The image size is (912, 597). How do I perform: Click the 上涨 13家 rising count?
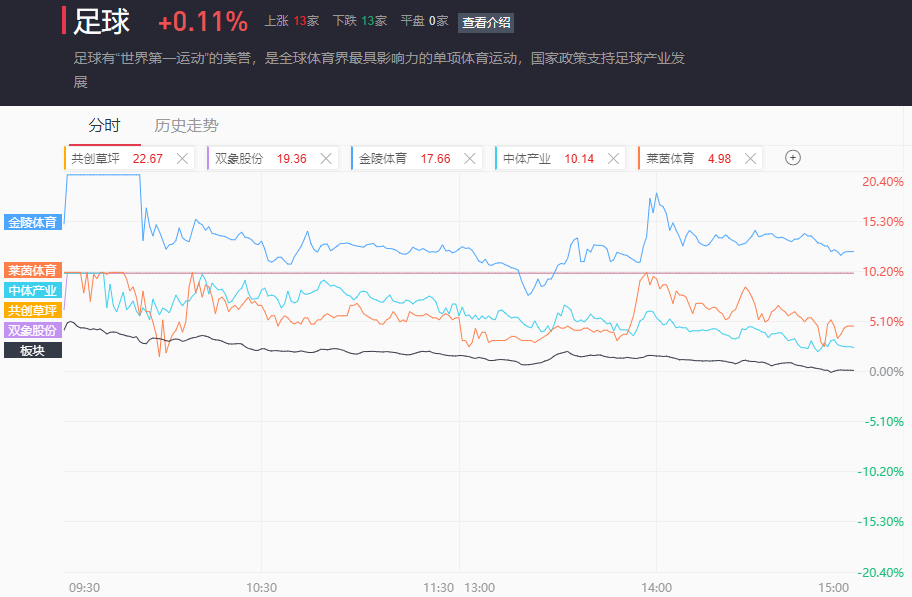pos(292,22)
